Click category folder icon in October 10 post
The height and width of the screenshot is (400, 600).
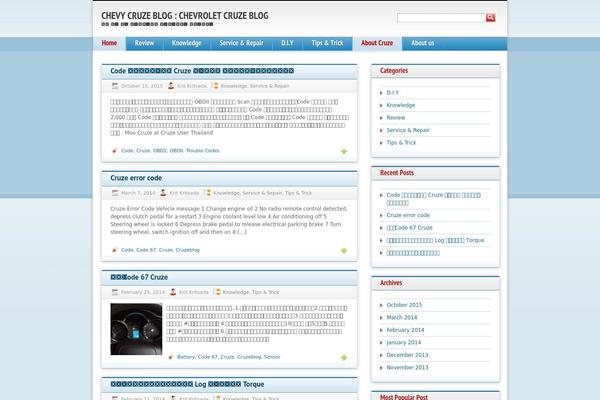click(215, 86)
